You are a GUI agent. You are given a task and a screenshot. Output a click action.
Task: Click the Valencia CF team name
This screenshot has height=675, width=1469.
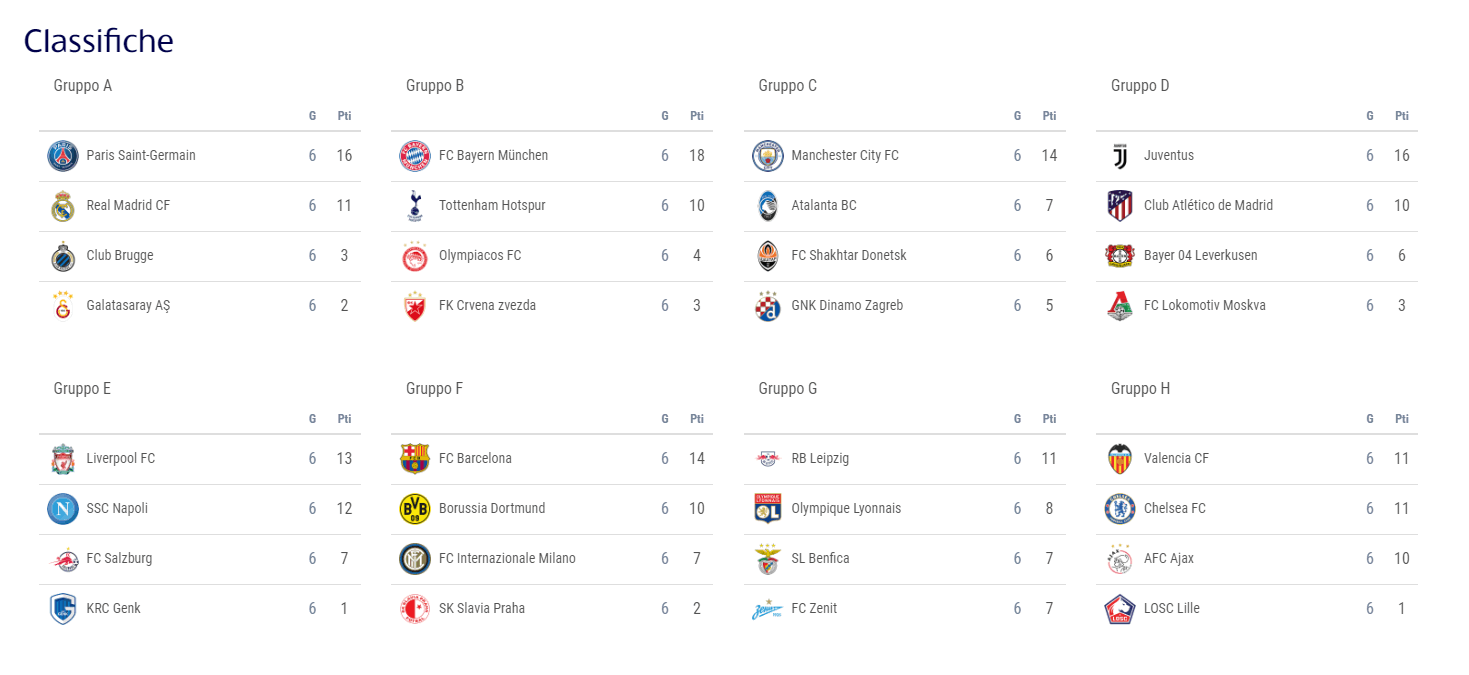click(x=1176, y=458)
